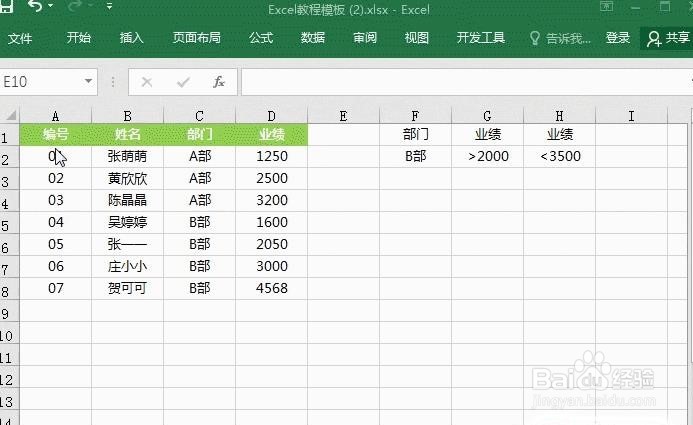Click the 告诉我 lightbulb search box
This screenshot has width=693, height=425.
(560, 38)
